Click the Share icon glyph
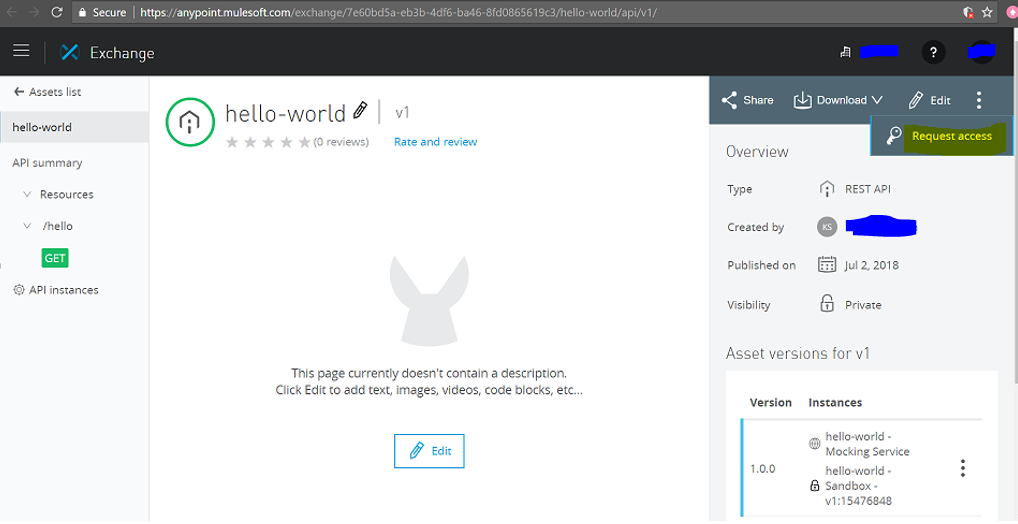Screen dimensions: 1018x524 pos(728,100)
